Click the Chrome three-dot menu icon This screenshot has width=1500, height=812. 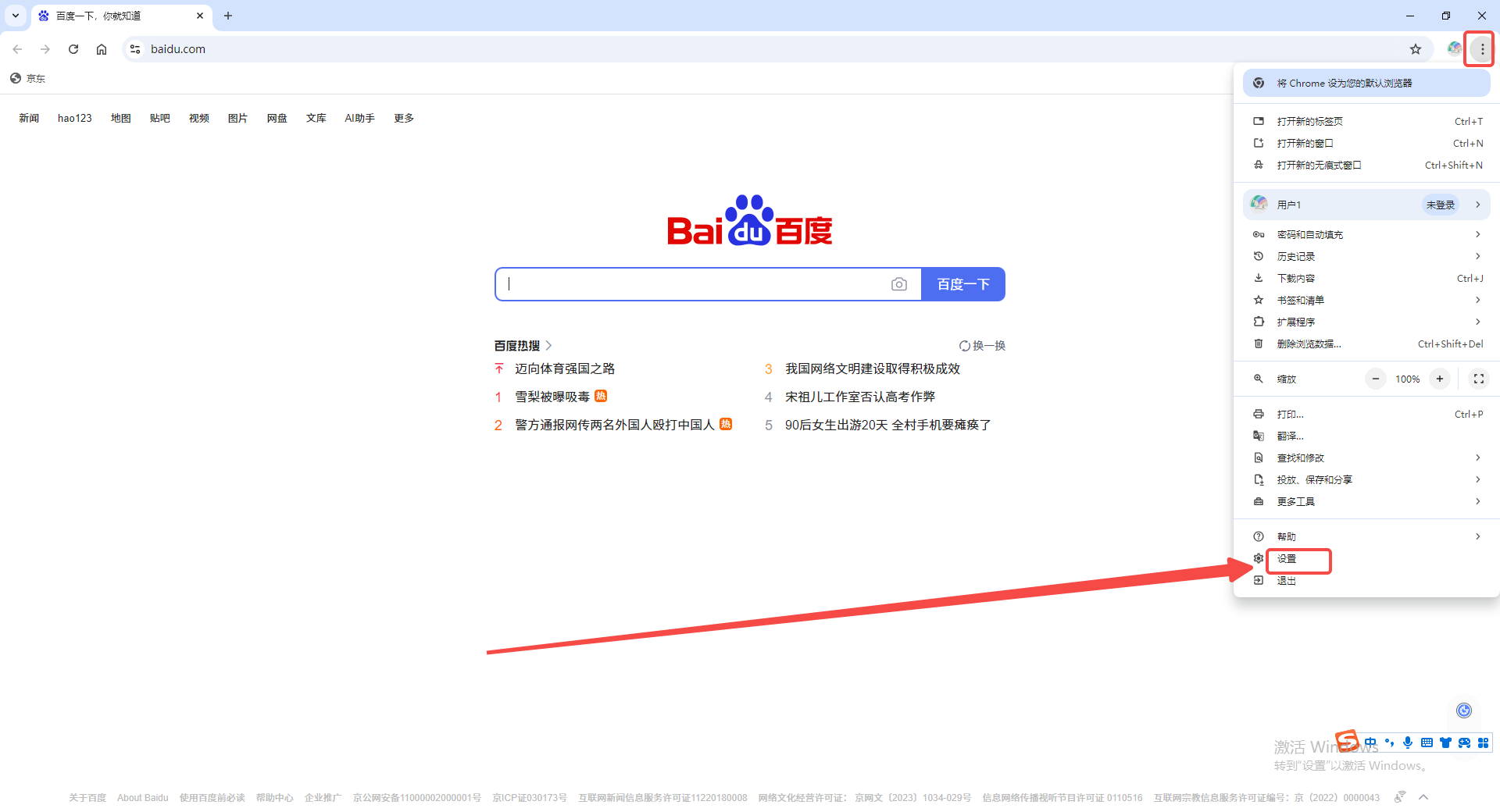1482,49
